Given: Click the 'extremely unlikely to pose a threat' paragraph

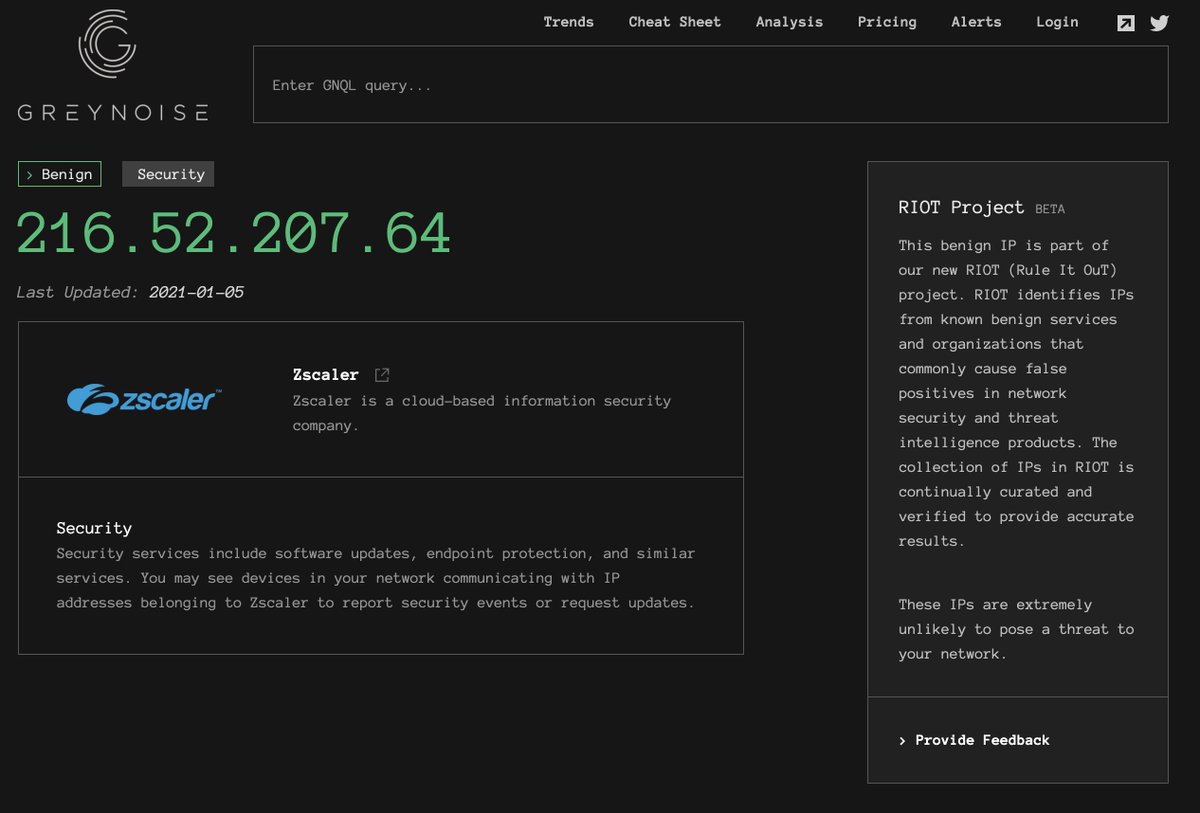Looking at the screenshot, I should coord(1016,629).
